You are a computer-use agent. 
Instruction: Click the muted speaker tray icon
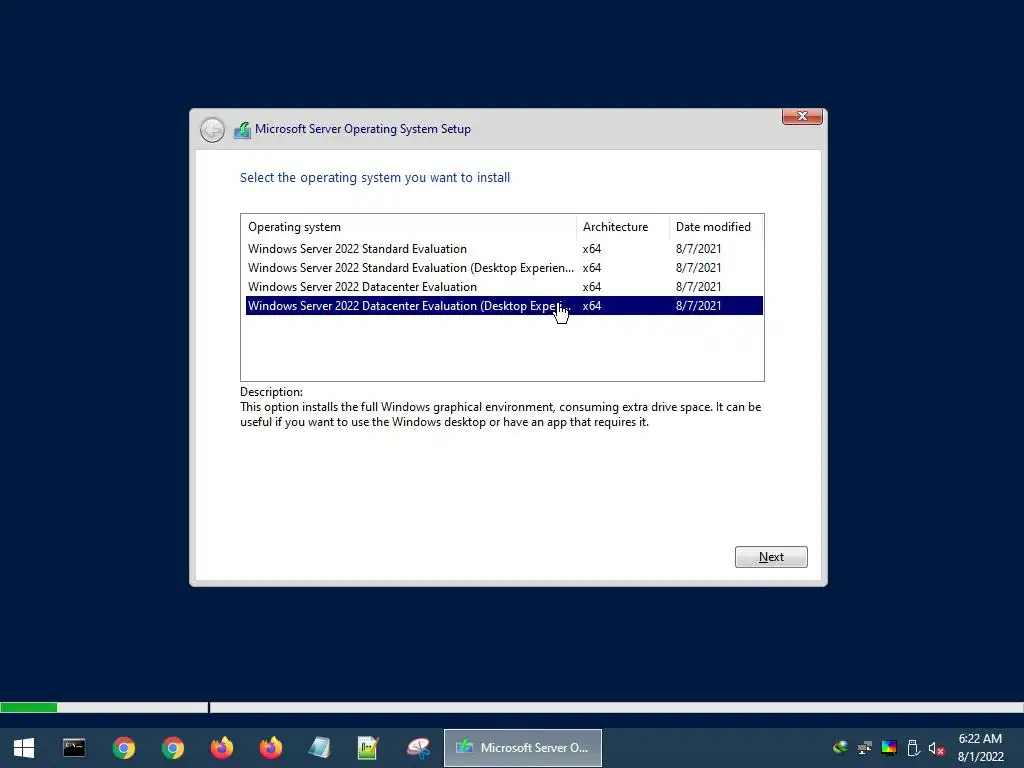(936, 748)
